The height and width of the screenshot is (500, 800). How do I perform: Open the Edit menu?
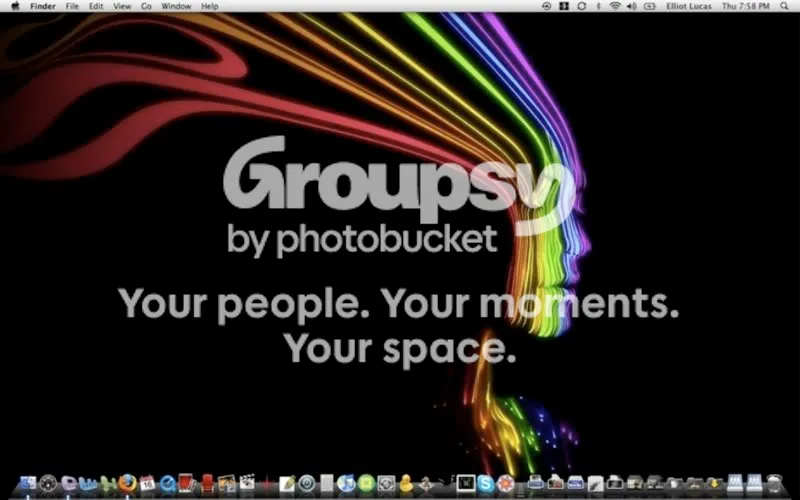tap(96, 6)
